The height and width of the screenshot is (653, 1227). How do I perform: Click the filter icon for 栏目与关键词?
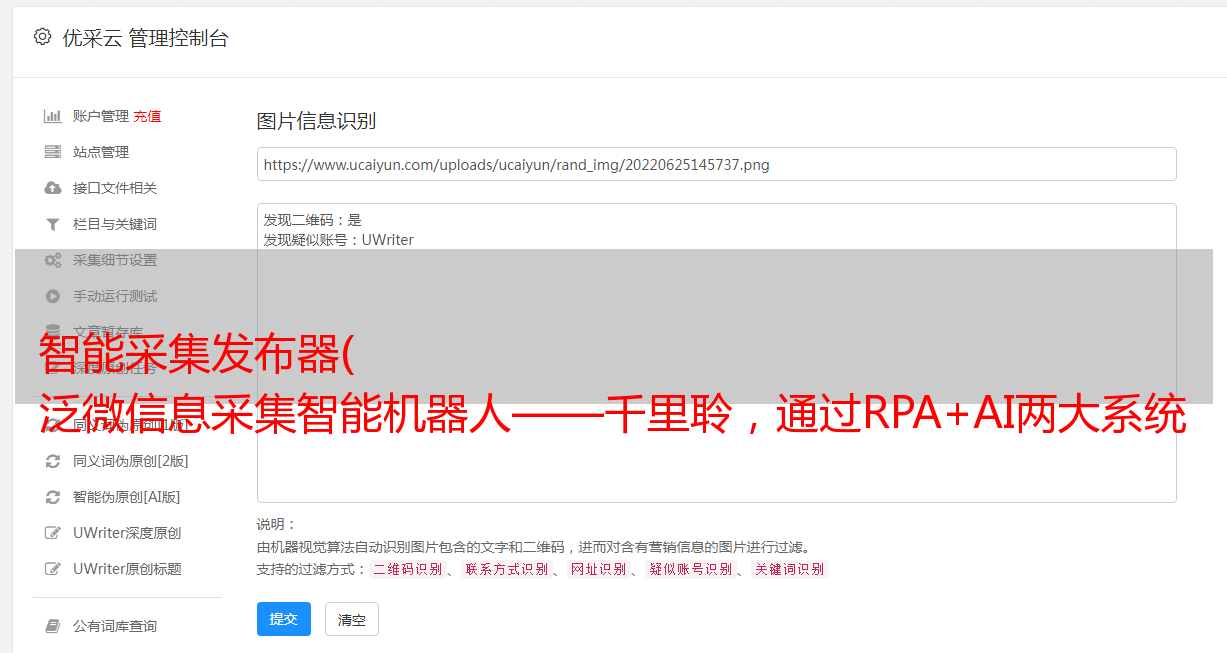53,224
